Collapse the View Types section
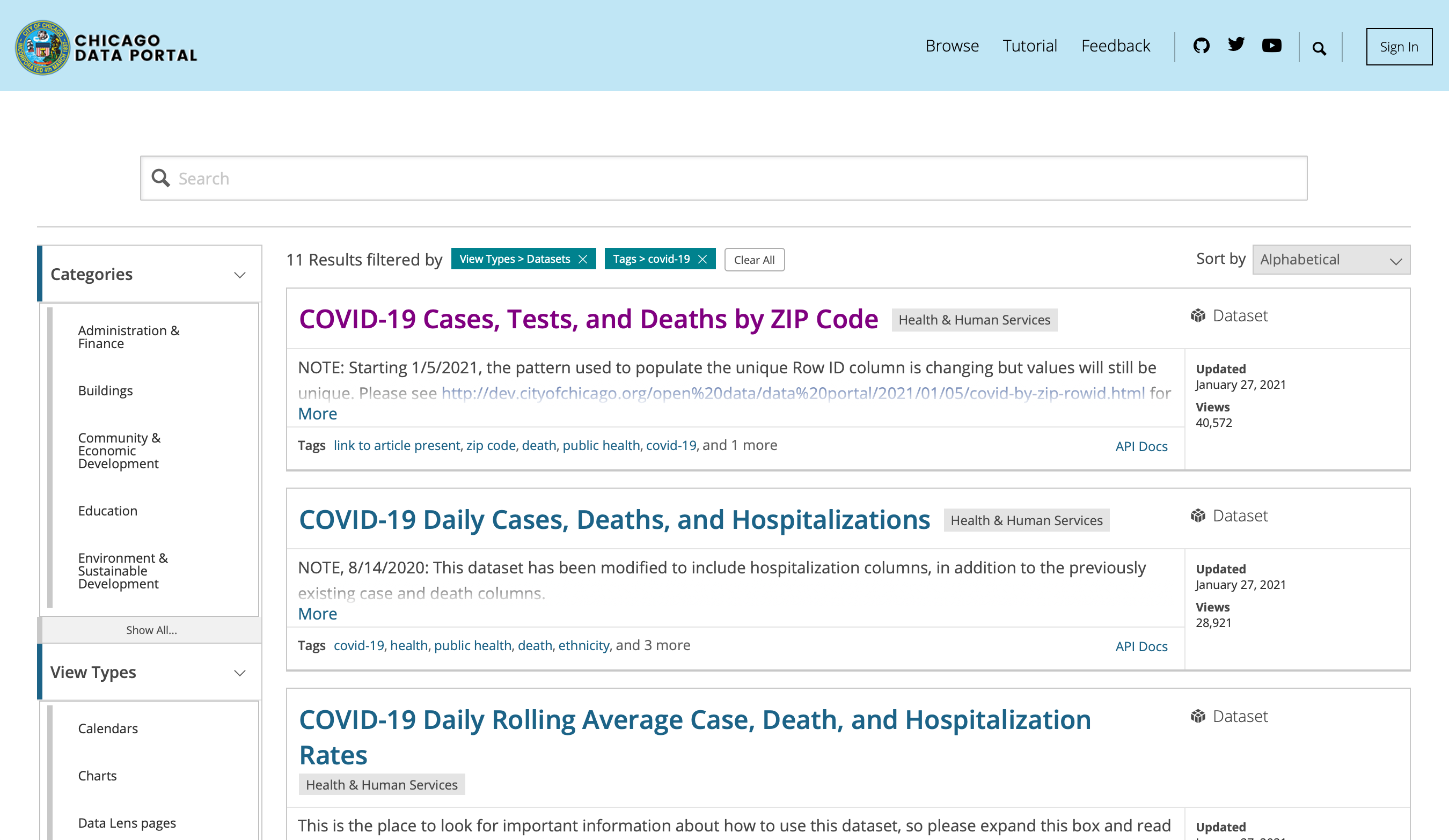Image resolution: width=1449 pixels, height=840 pixels. [x=150, y=672]
